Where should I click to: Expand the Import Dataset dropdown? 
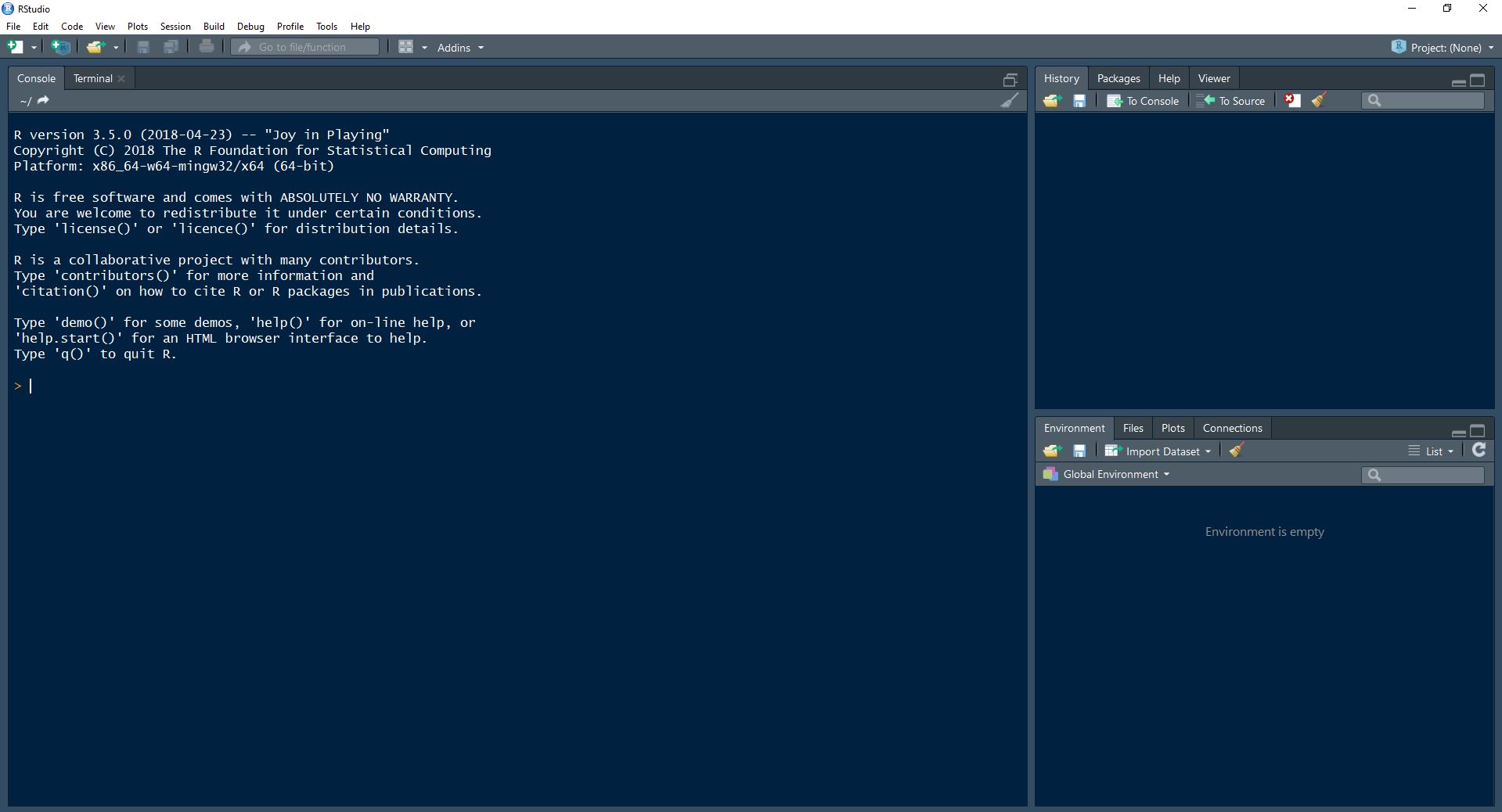tap(1159, 451)
